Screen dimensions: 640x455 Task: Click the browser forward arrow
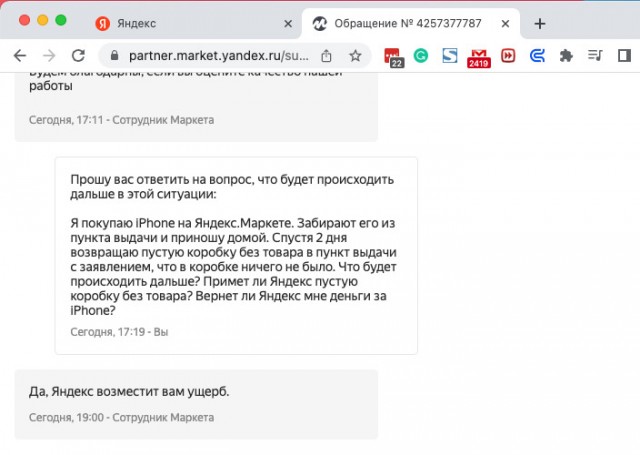point(50,56)
